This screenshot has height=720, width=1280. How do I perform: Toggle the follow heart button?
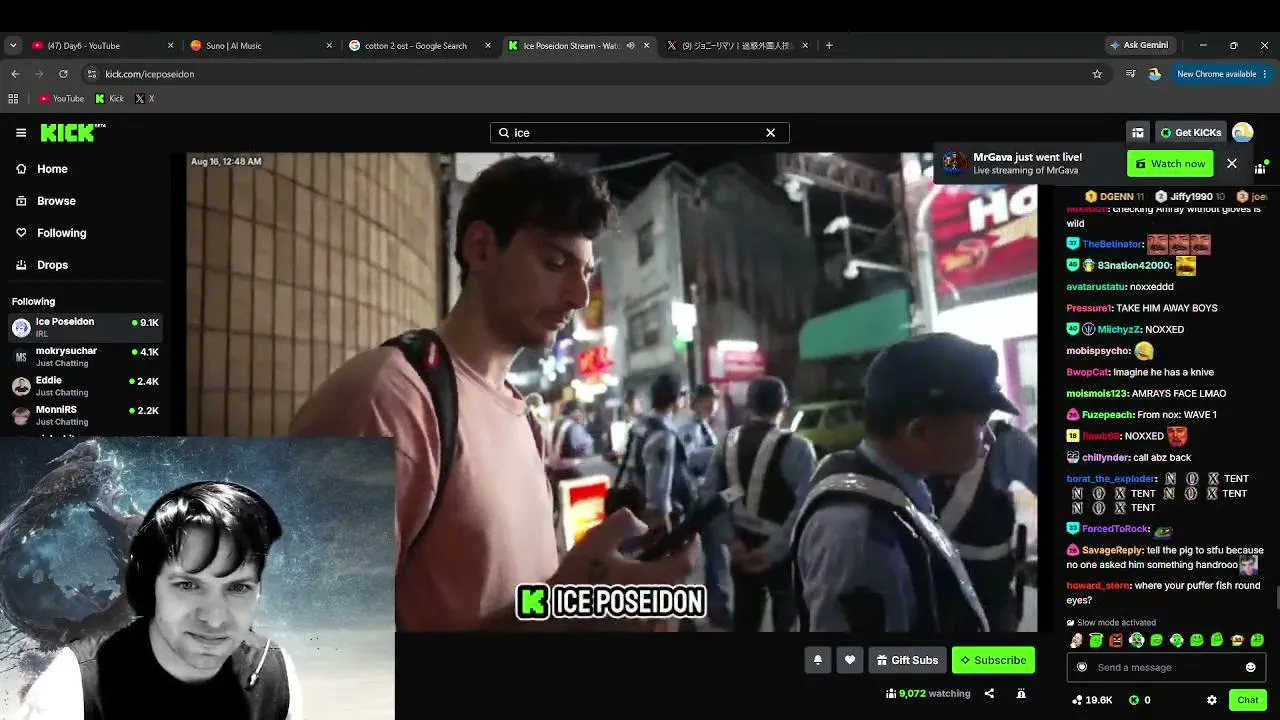[850, 660]
